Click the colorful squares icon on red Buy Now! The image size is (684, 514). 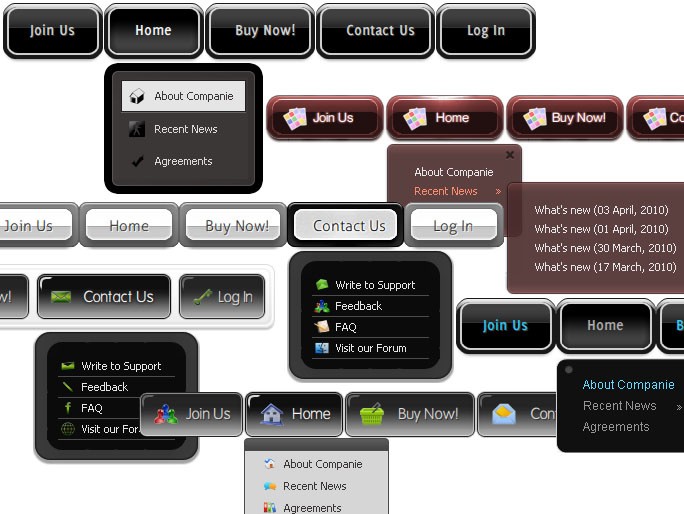point(535,118)
